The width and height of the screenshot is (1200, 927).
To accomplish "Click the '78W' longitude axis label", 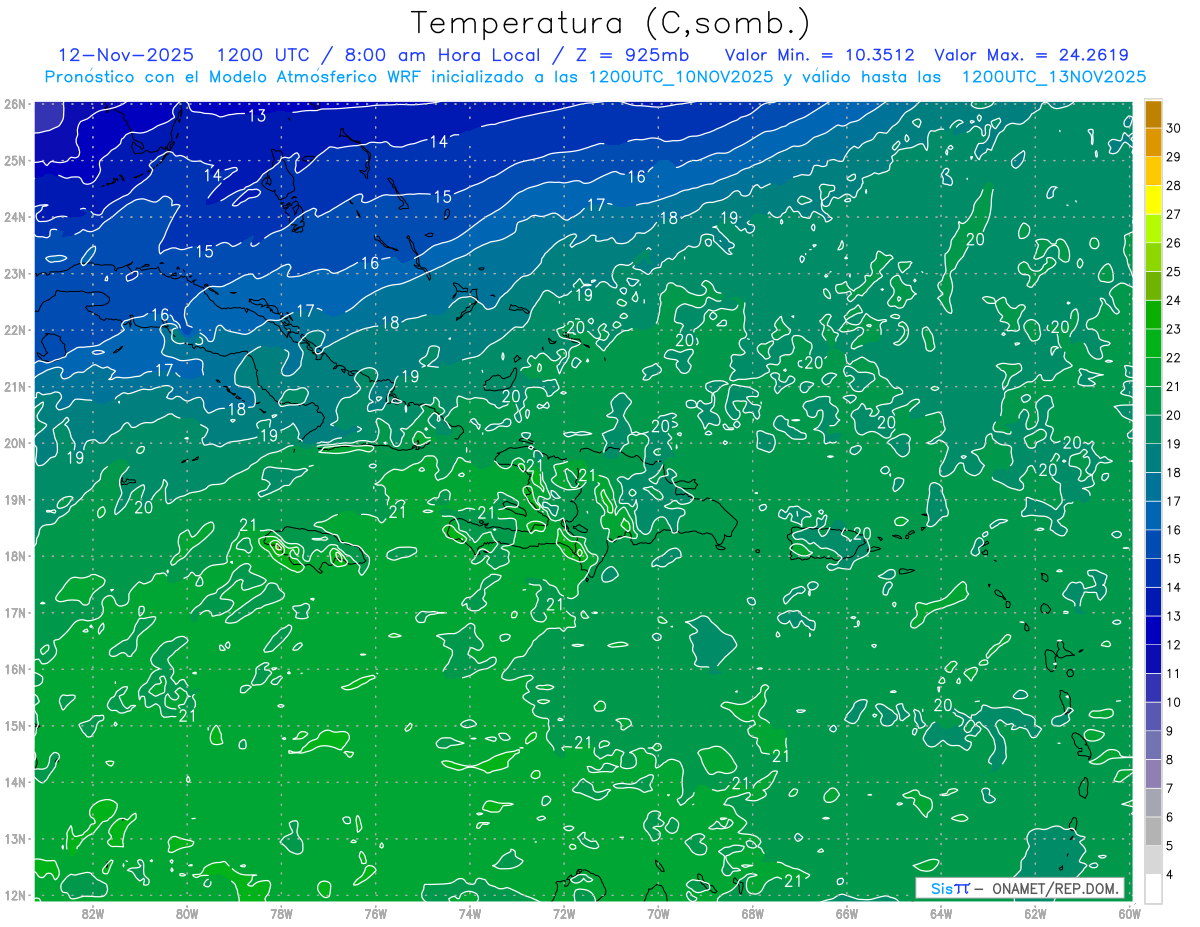I will [281, 913].
